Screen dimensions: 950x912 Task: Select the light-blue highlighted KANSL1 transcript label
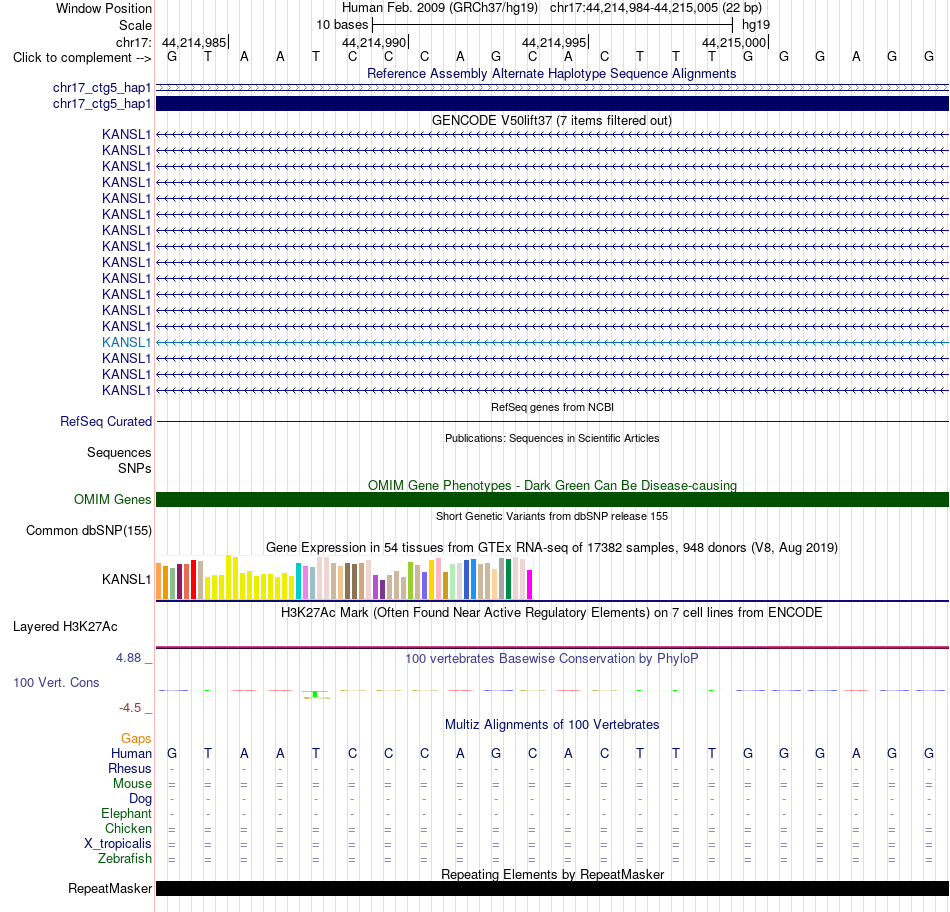(x=126, y=342)
